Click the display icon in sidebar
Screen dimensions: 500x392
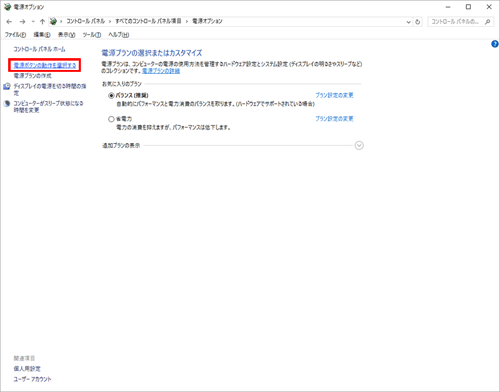(7, 87)
